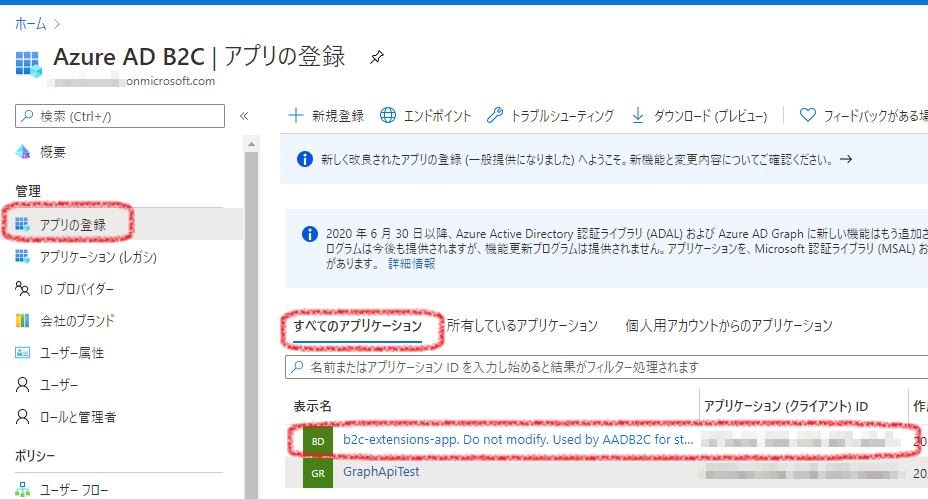This screenshot has height=499, width=928.
Task: Open ユーザー in sidebar
Action: tap(59, 385)
